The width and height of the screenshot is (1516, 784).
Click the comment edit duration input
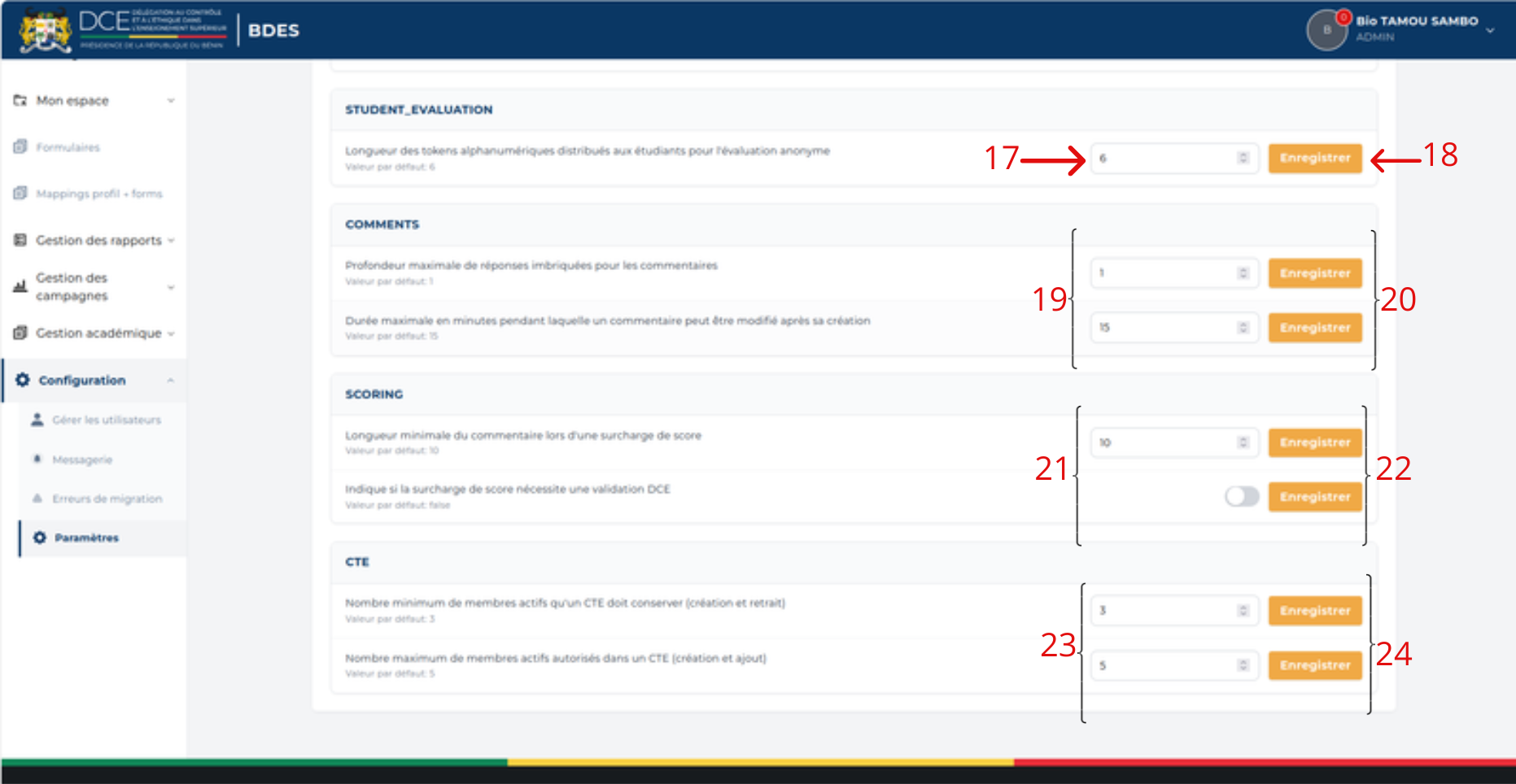click(1174, 328)
